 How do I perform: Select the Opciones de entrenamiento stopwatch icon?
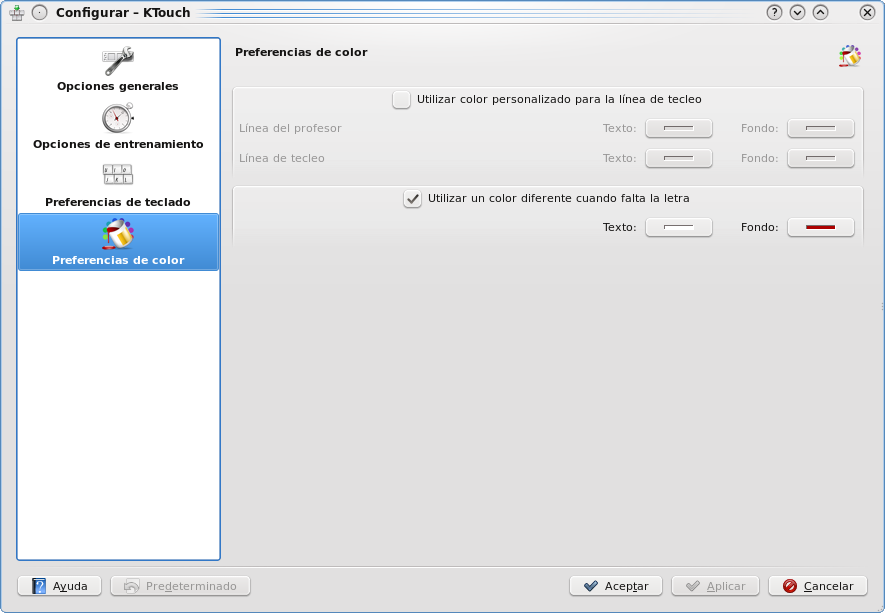[x=118, y=118]
